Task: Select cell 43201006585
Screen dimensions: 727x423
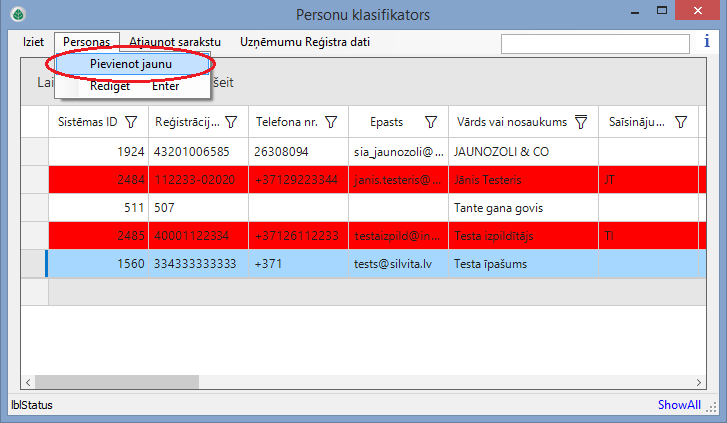Action: (x=198, y=152)
